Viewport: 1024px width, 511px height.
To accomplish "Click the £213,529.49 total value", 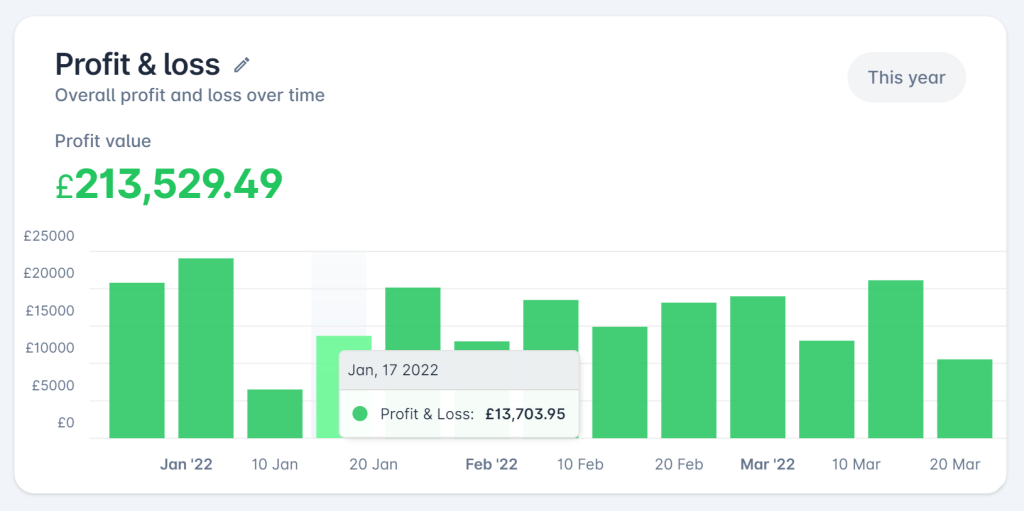I will pyautogui.click(x=169, y=184).
